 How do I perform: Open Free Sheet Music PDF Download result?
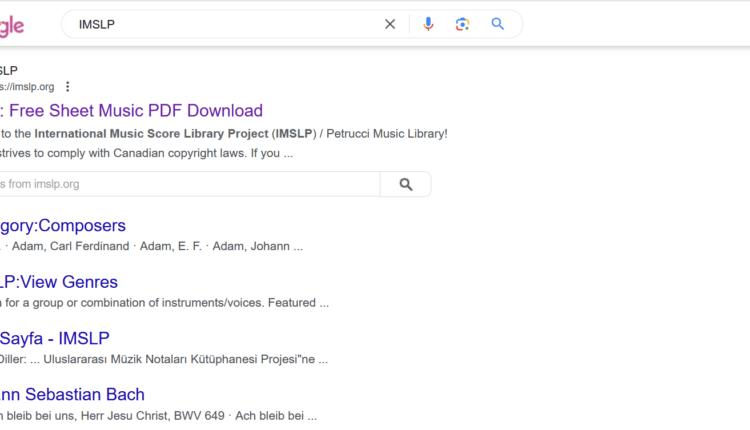click(131, 110)
